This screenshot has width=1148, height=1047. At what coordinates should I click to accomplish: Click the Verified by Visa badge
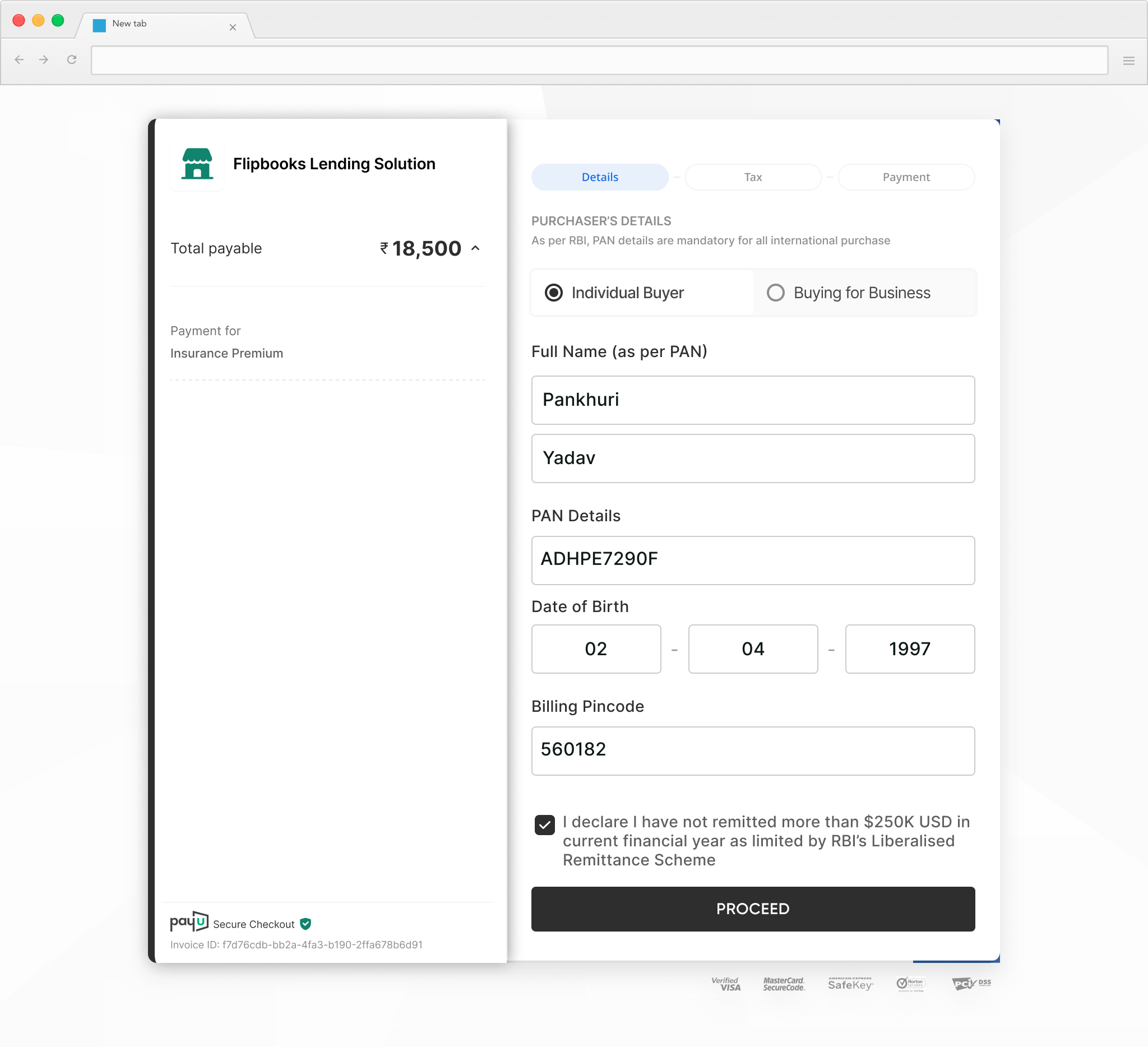726,984
